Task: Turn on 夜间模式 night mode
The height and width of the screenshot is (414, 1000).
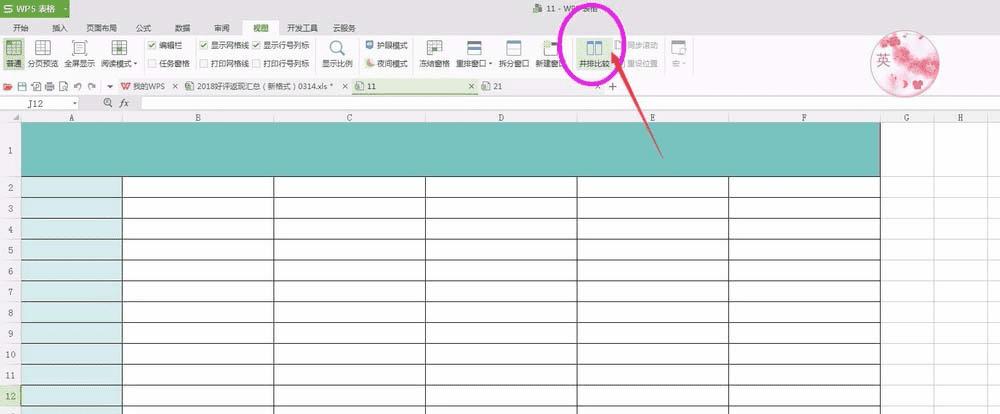Action: [x=386, y=64]
